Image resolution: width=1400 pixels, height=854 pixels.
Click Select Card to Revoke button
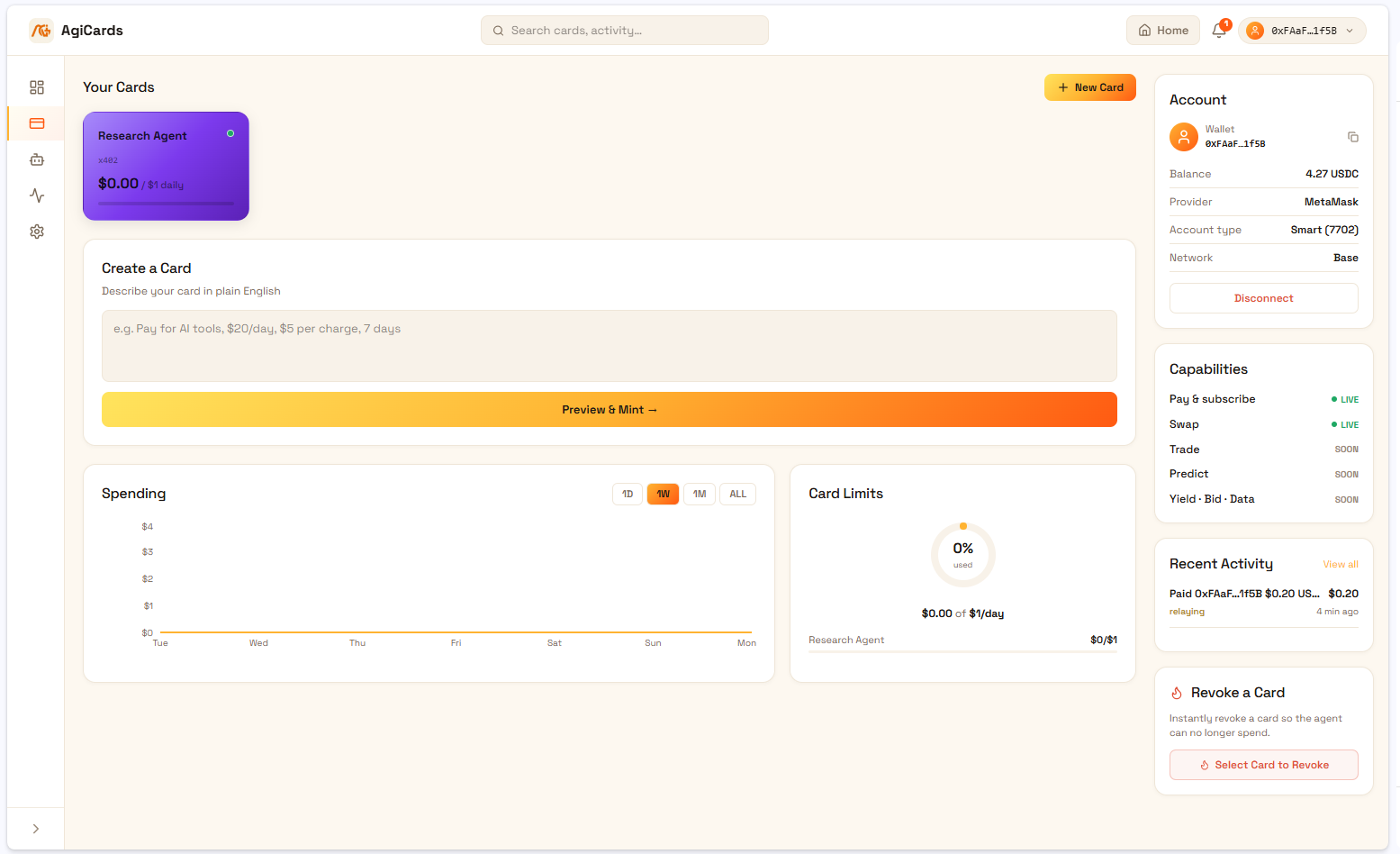pos(1264,765)
